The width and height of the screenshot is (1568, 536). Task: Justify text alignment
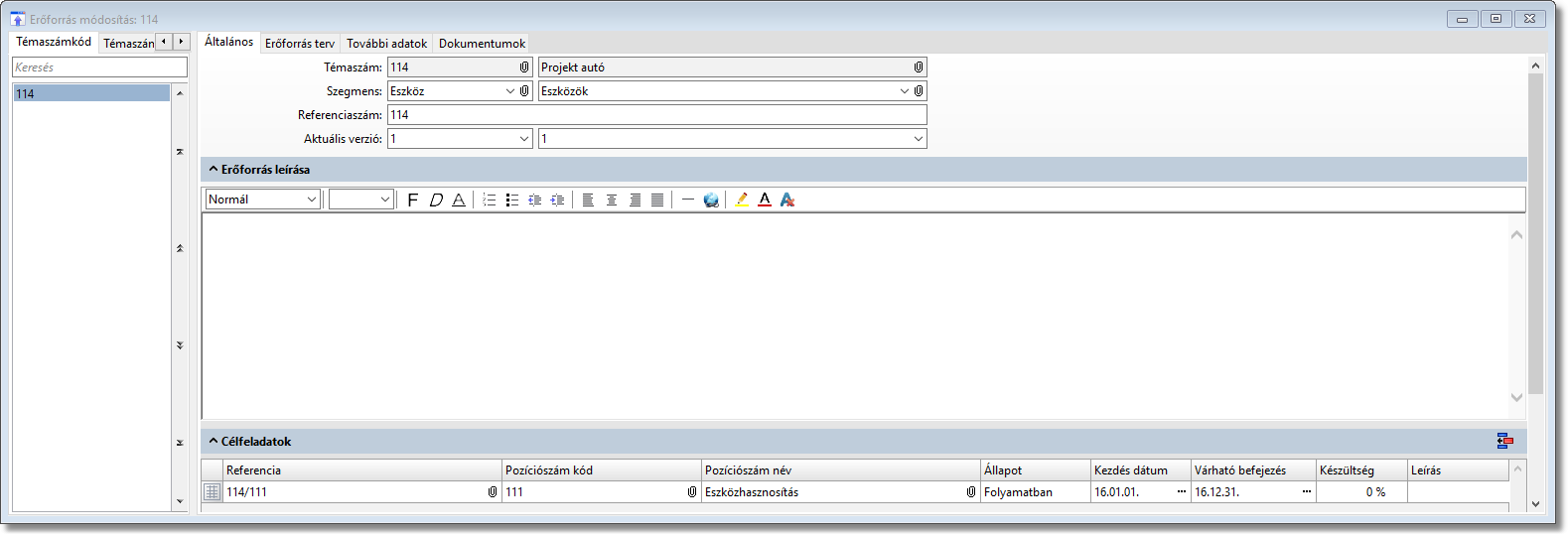pos(657,200)
